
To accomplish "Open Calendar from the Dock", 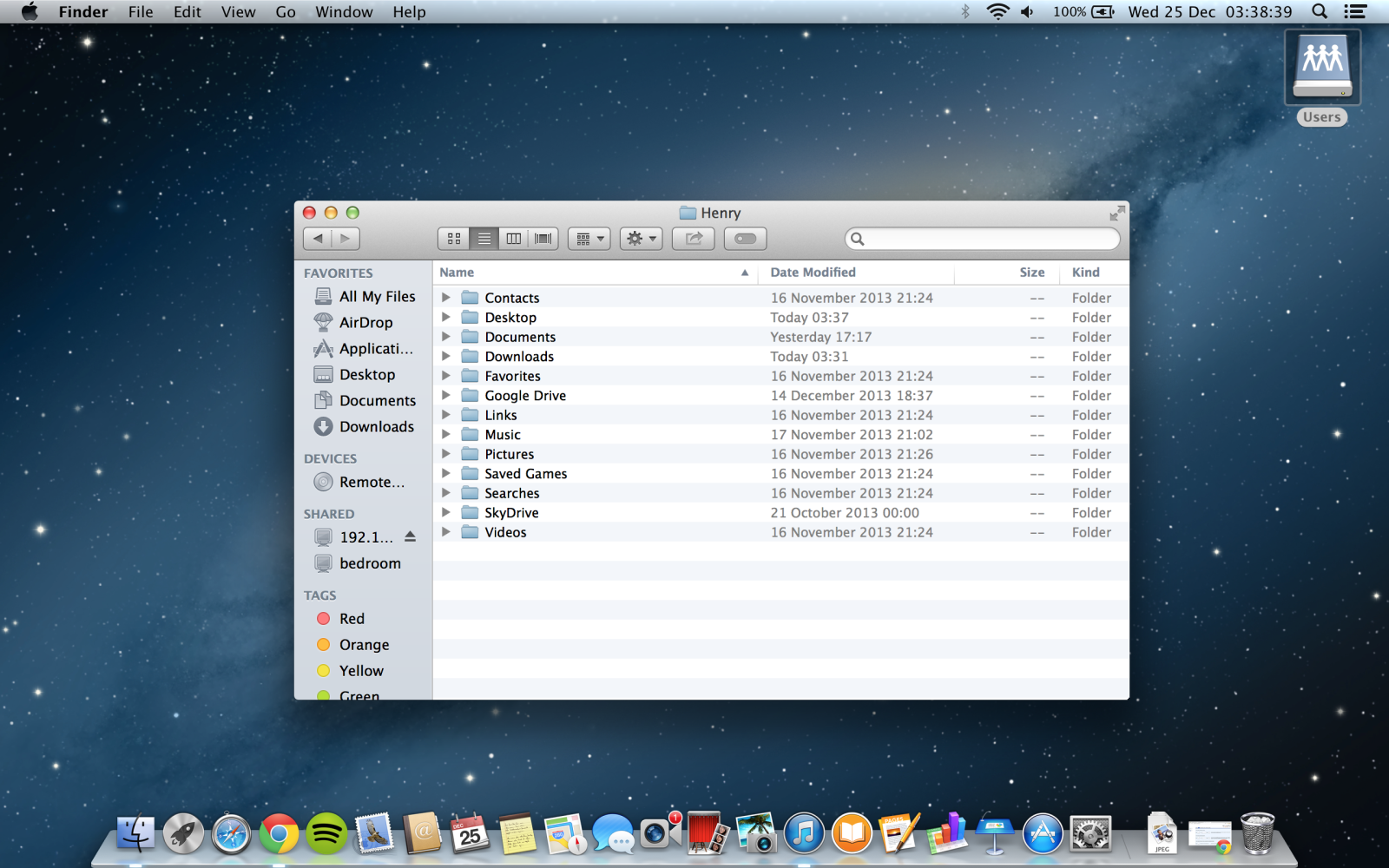I will pyautogui.click(x=470, y=834).
